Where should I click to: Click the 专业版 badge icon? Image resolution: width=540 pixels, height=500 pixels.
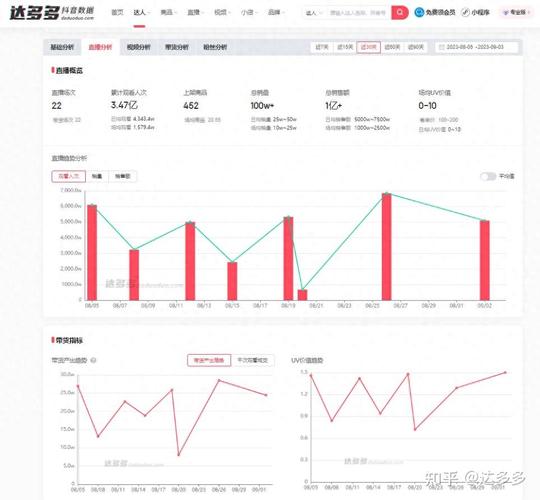click(506, 12)
